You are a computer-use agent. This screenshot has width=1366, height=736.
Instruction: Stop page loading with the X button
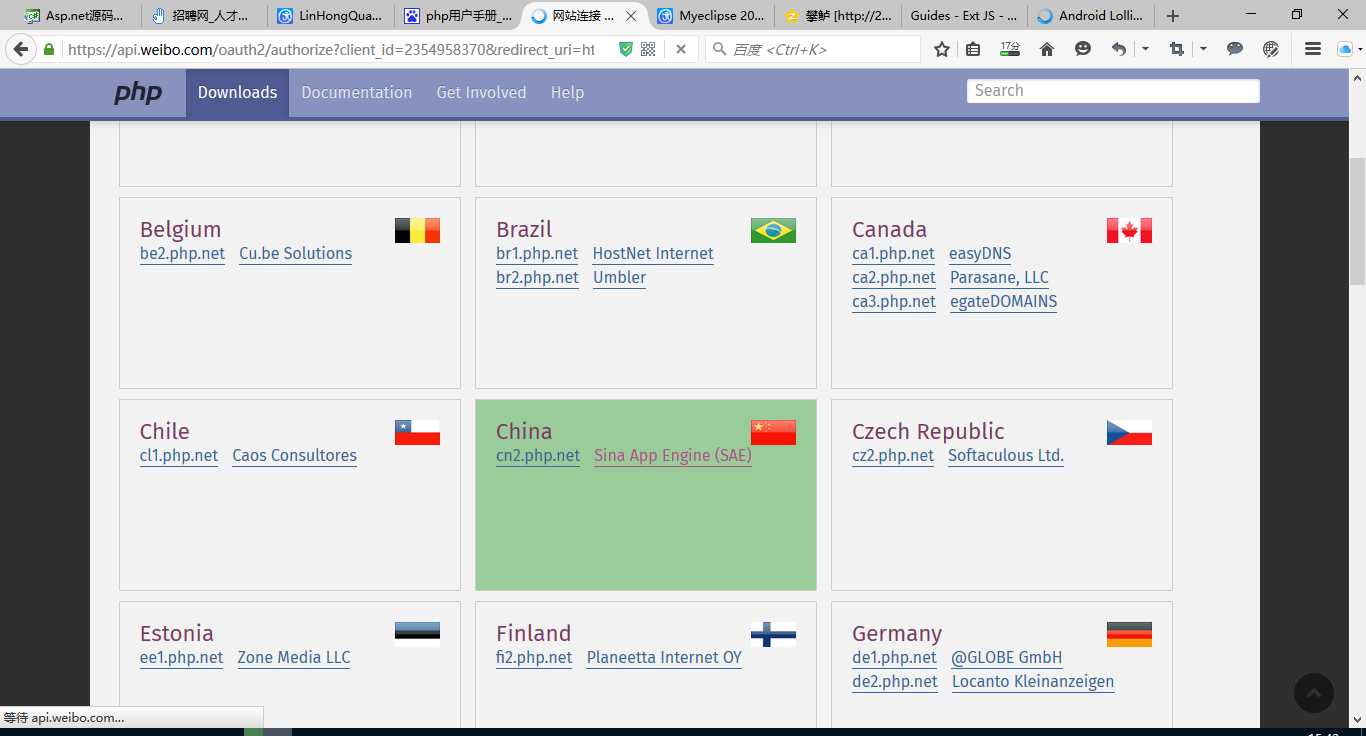tap(681, 49)
